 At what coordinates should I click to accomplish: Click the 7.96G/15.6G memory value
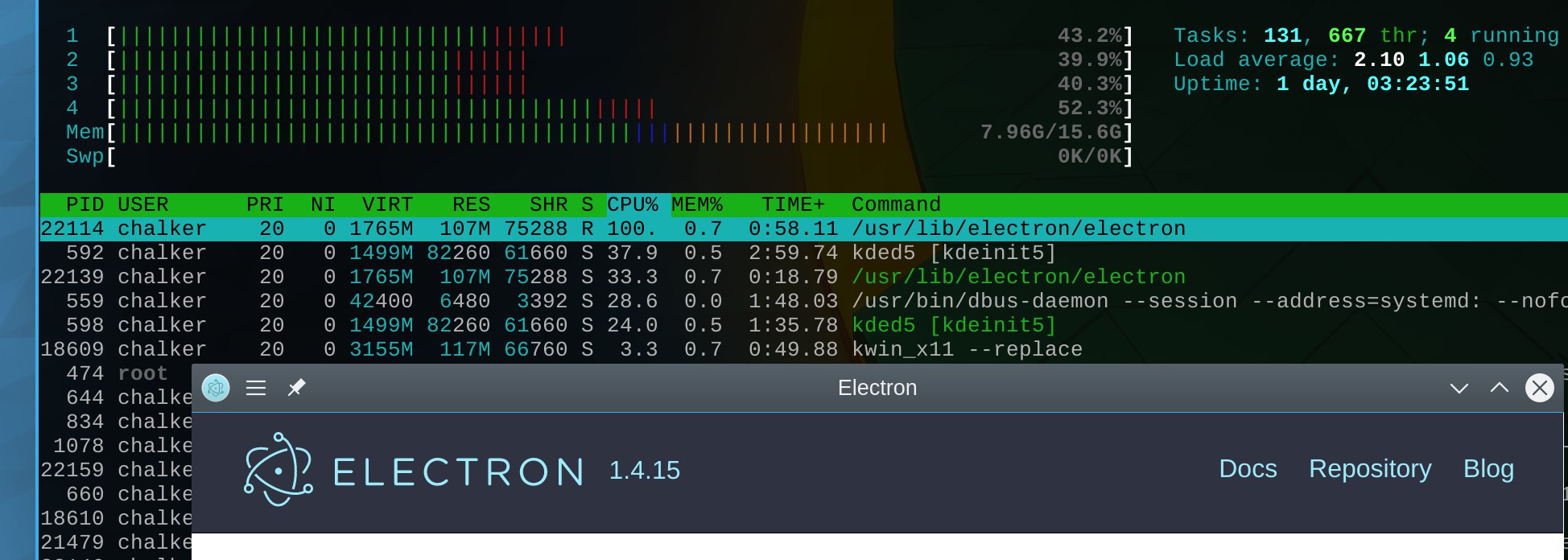pyautogui.click(x=1050, y=132)
